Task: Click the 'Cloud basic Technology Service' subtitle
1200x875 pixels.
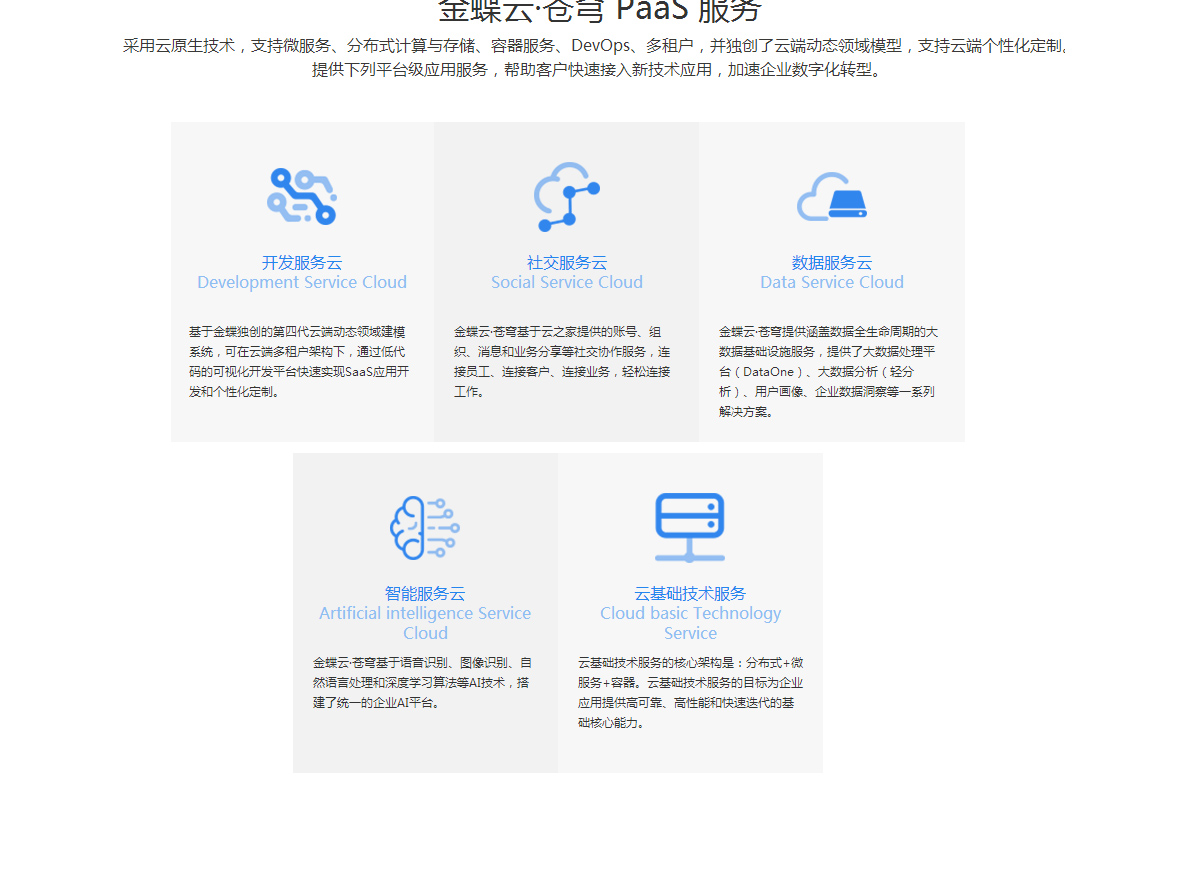Action: point(690,623)
